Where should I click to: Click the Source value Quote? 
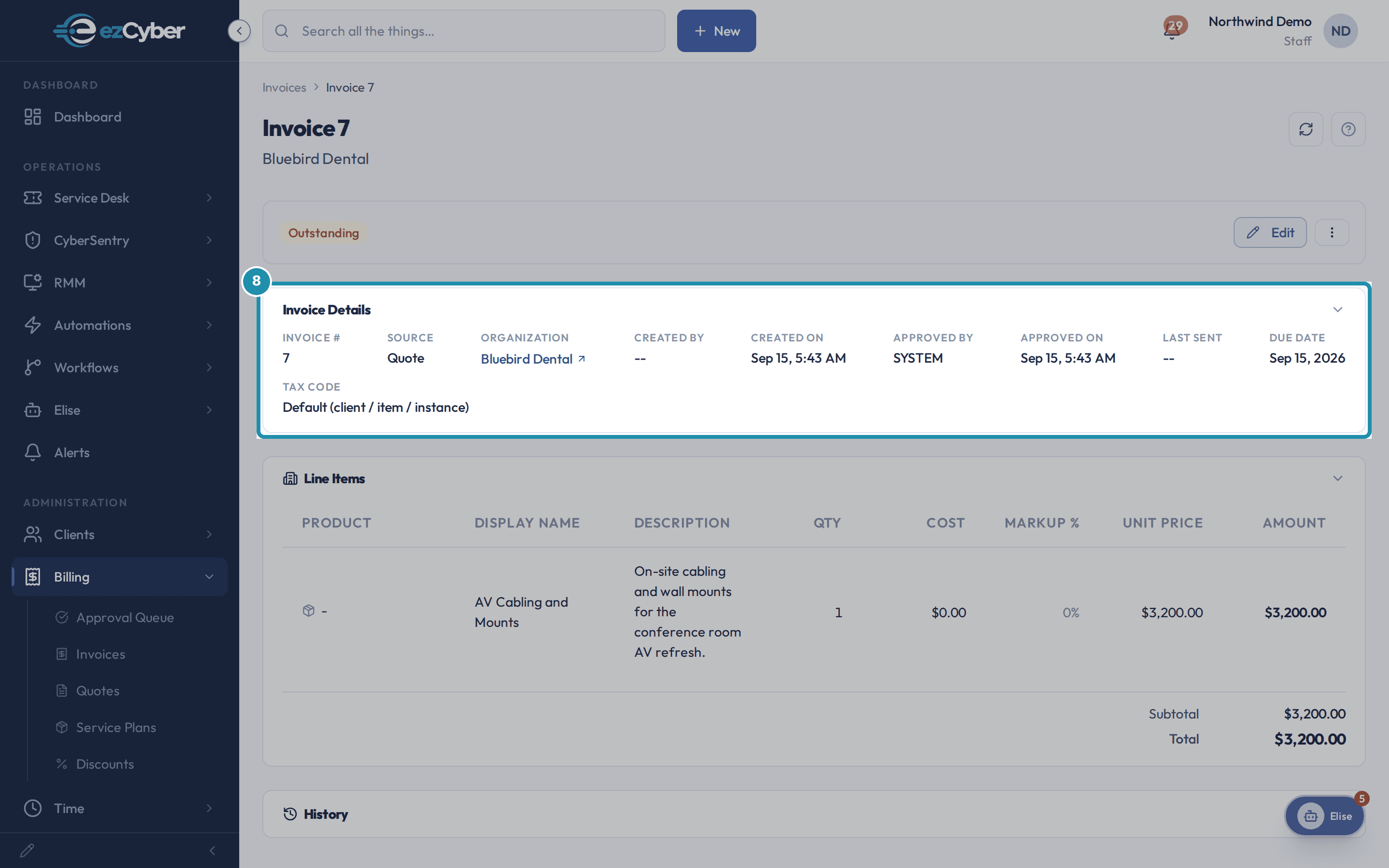(x=405, y=358)
